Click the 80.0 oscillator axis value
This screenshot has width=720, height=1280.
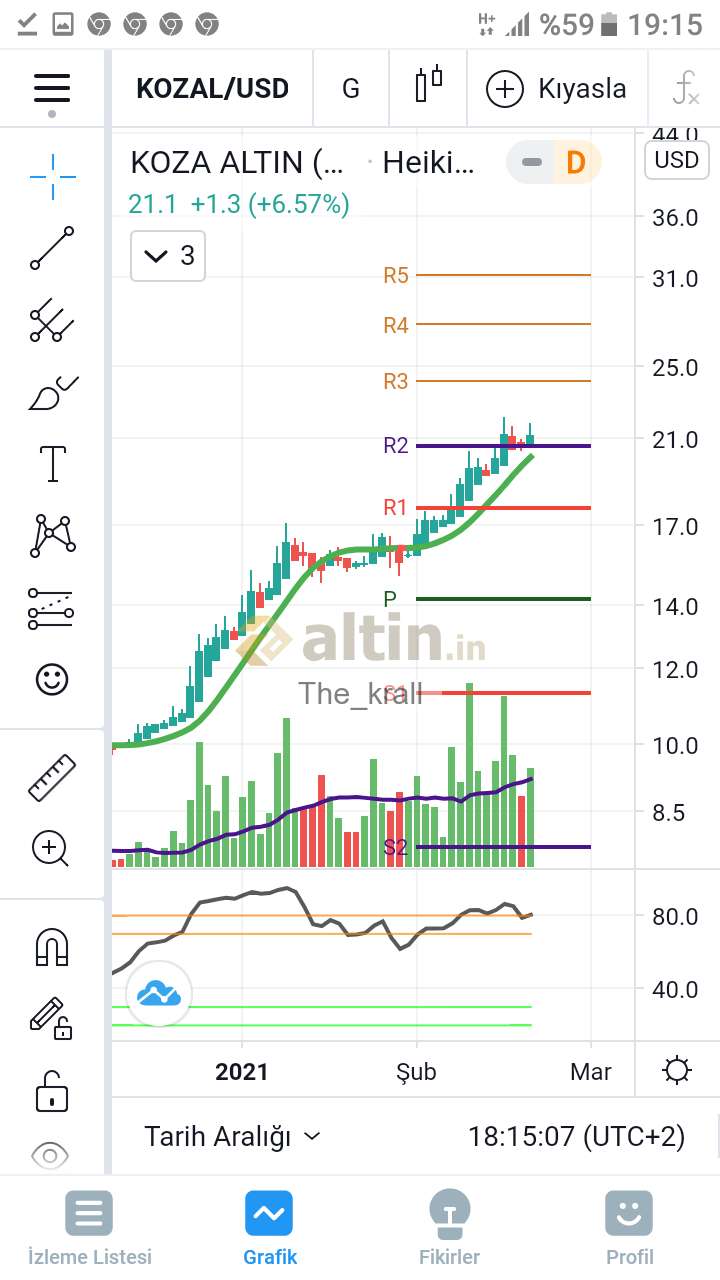(675, 916)
